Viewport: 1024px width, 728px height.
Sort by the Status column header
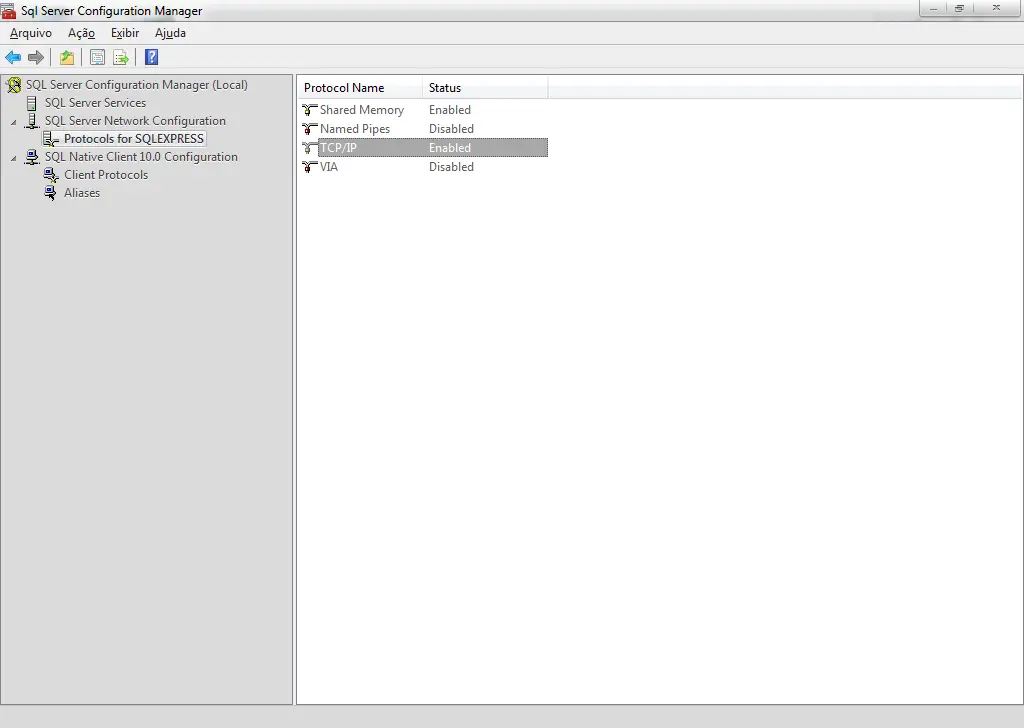point(485,87)
